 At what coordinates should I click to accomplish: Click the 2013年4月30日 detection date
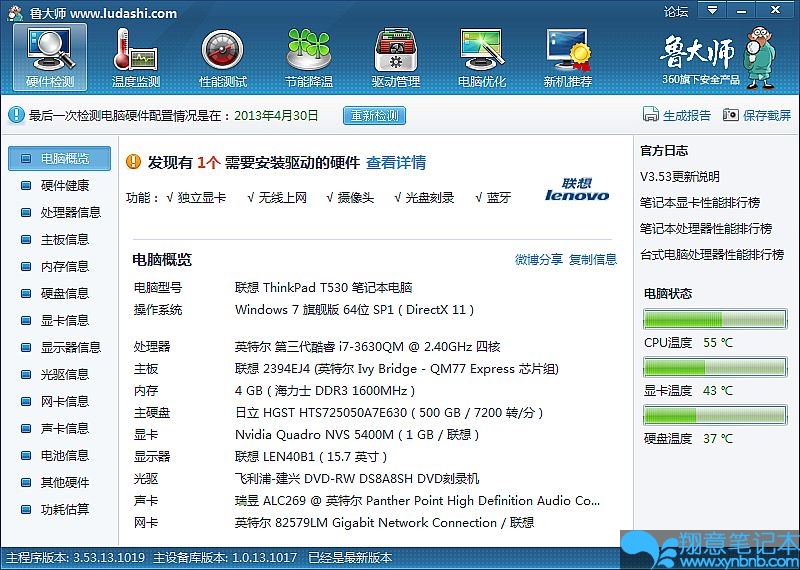(276, 115)
